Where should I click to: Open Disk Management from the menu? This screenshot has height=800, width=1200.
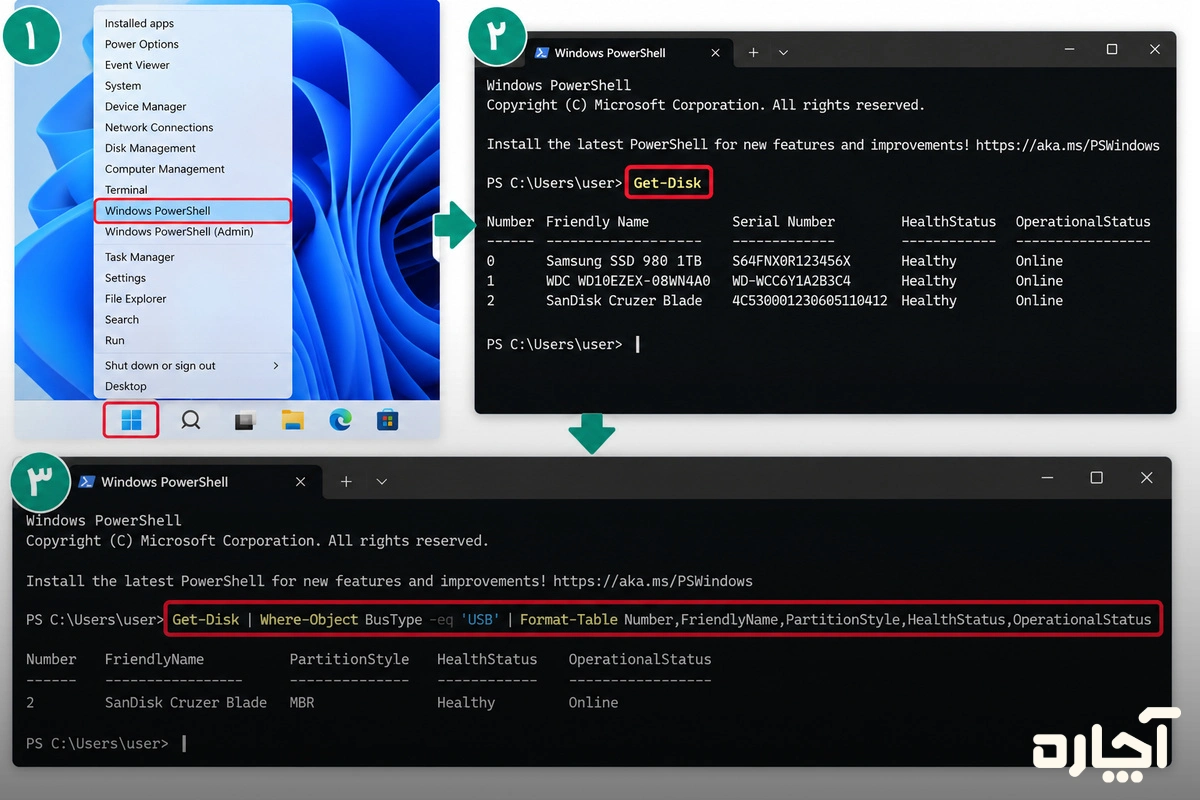pyautogui.click(x=150, y=148)
